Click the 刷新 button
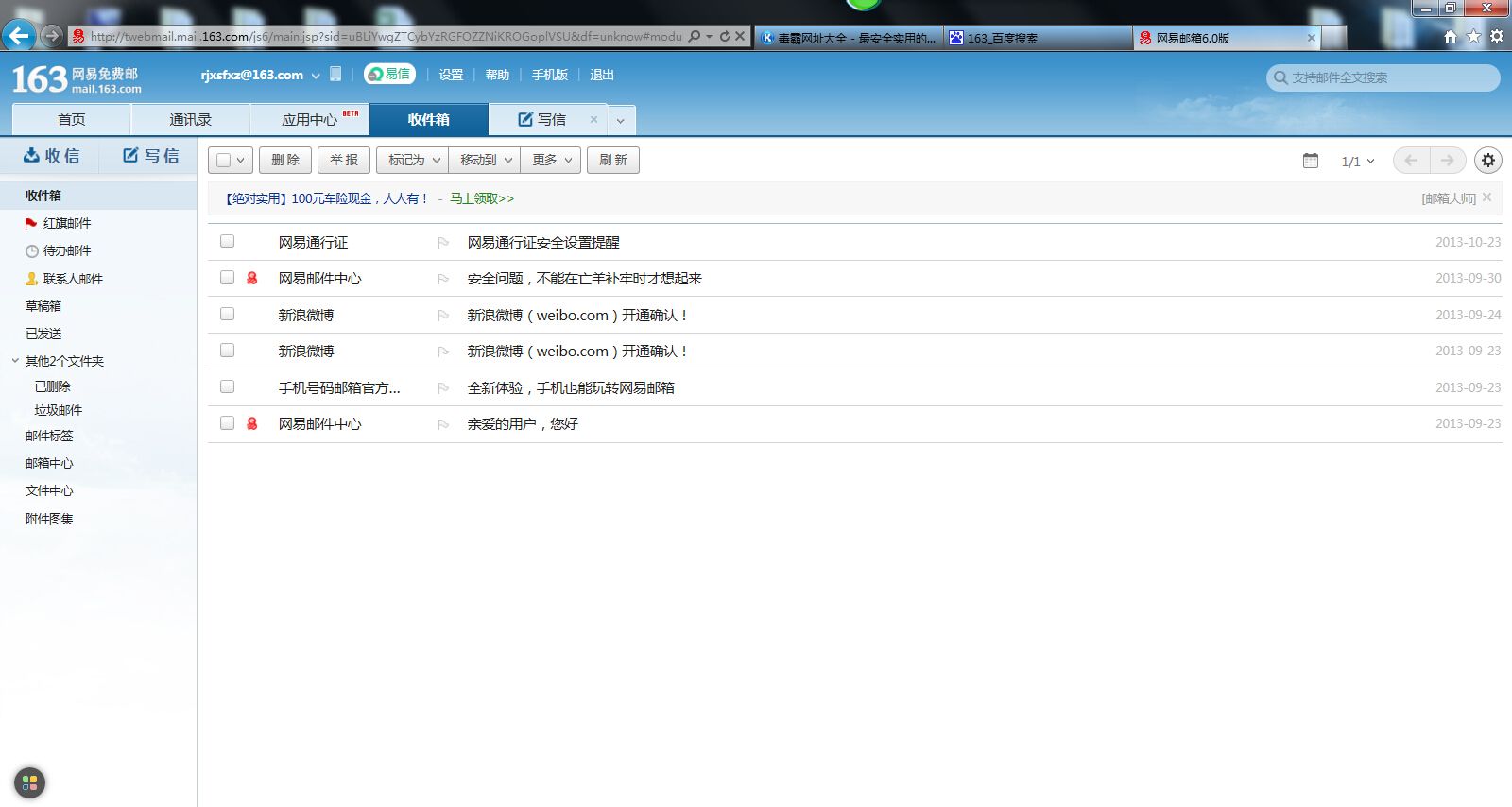This screenshot has height=807, width=1512. point(612,161)
